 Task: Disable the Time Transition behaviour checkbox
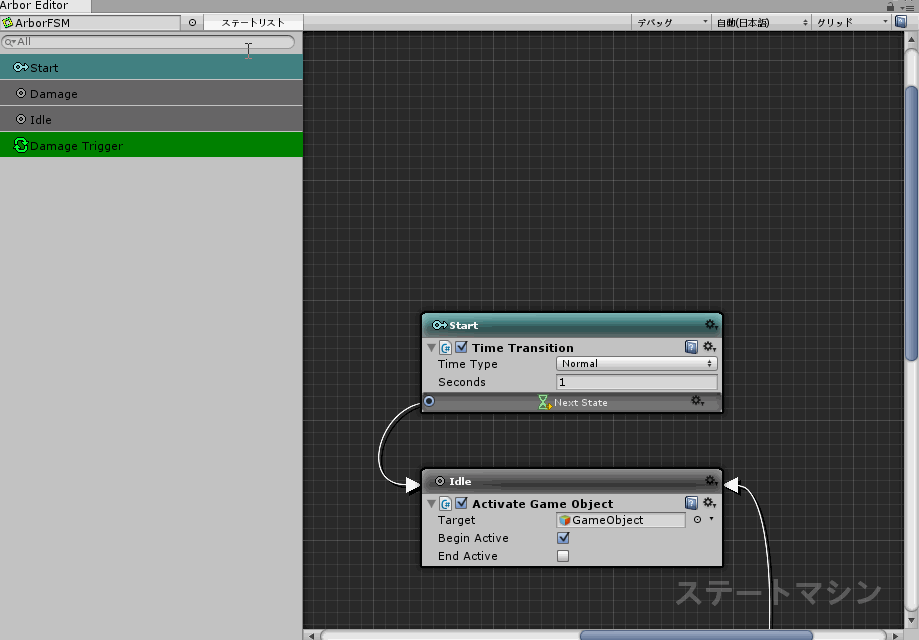pos(461,348)
